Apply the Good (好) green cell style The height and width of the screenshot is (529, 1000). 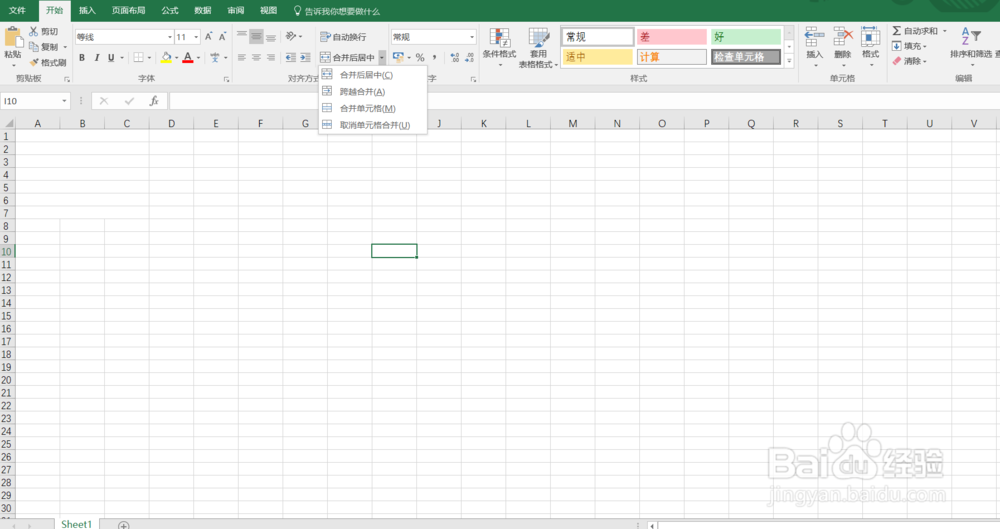[x=746, y=36]
